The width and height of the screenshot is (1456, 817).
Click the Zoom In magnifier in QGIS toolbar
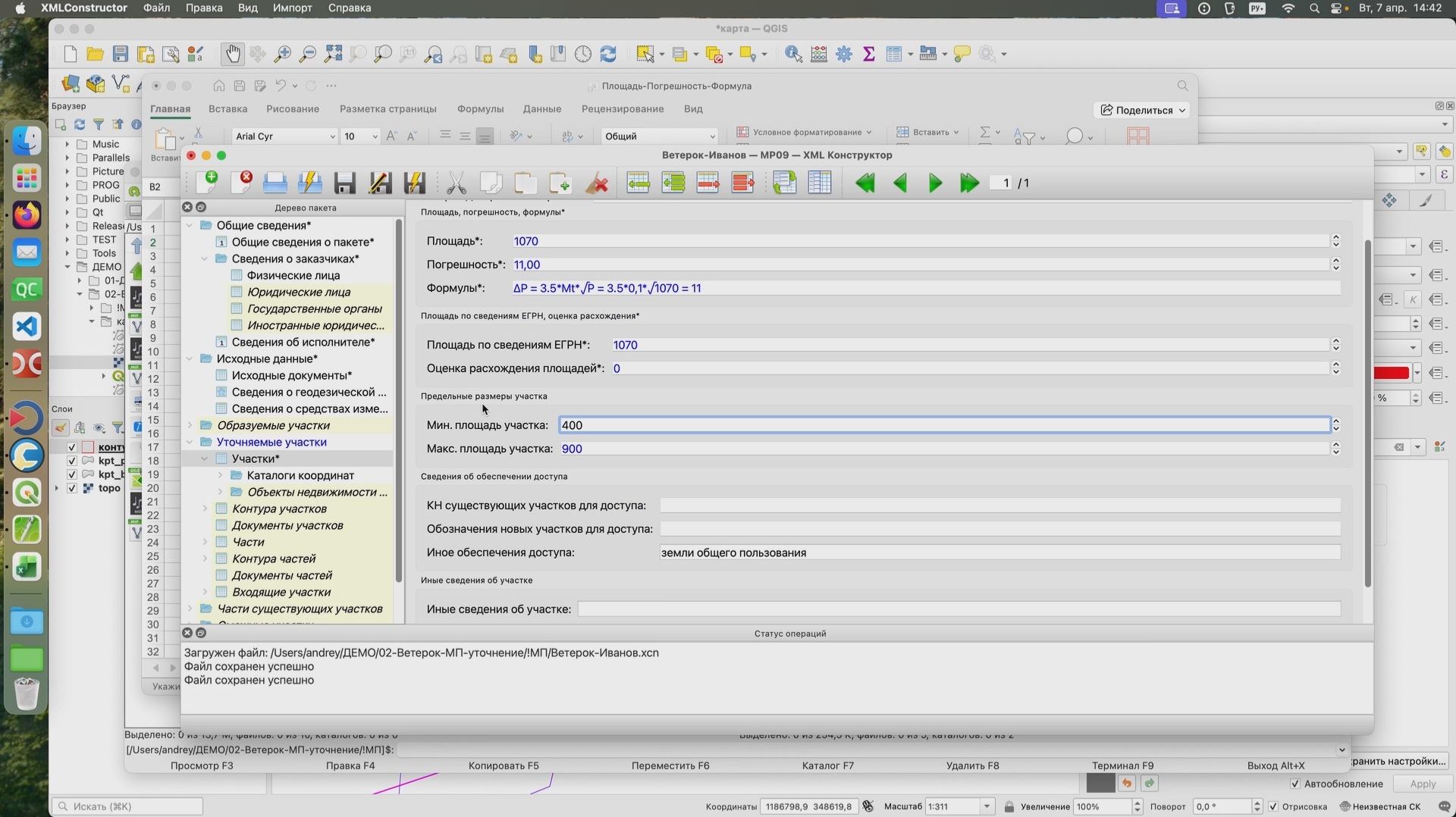pyautogui.click(x=283, y=54)
